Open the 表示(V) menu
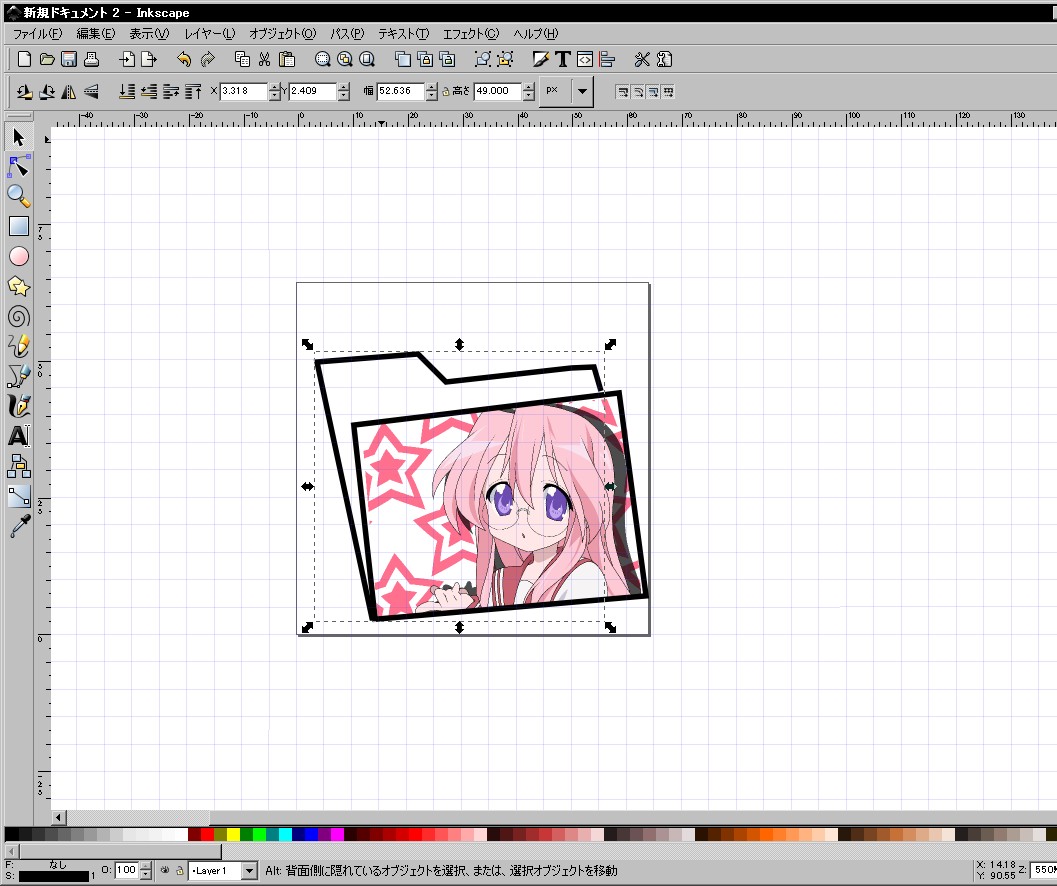 [x=148, y=34]
